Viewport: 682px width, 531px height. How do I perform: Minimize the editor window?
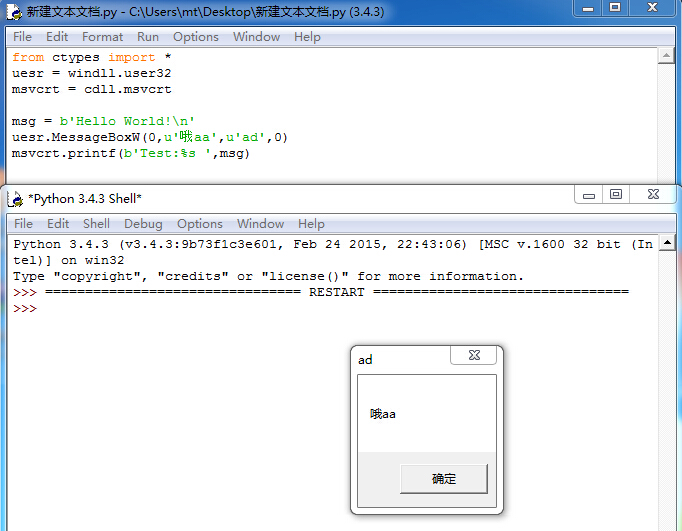(587, 8)
